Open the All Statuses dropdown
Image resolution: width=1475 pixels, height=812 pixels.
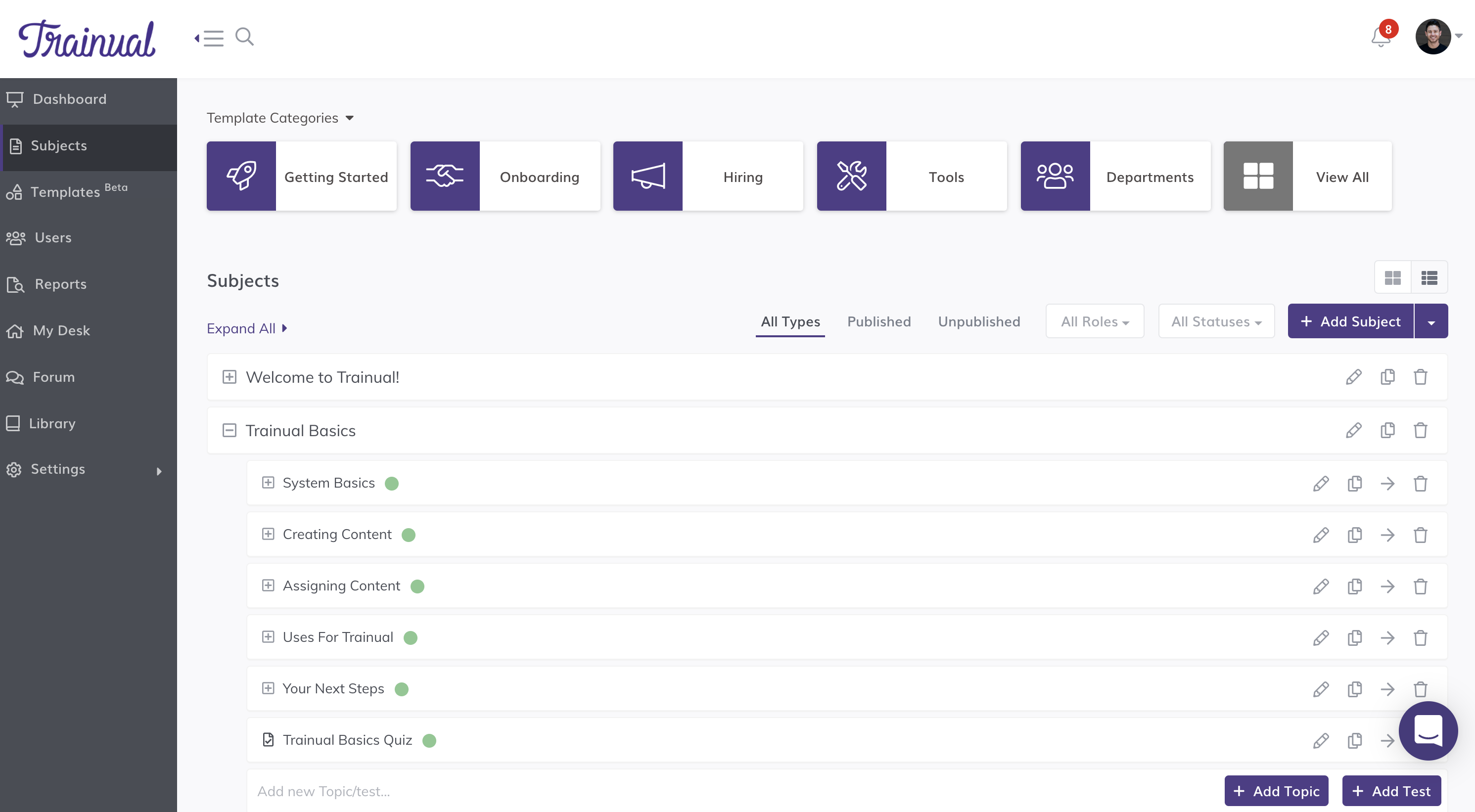(1216, 322)
